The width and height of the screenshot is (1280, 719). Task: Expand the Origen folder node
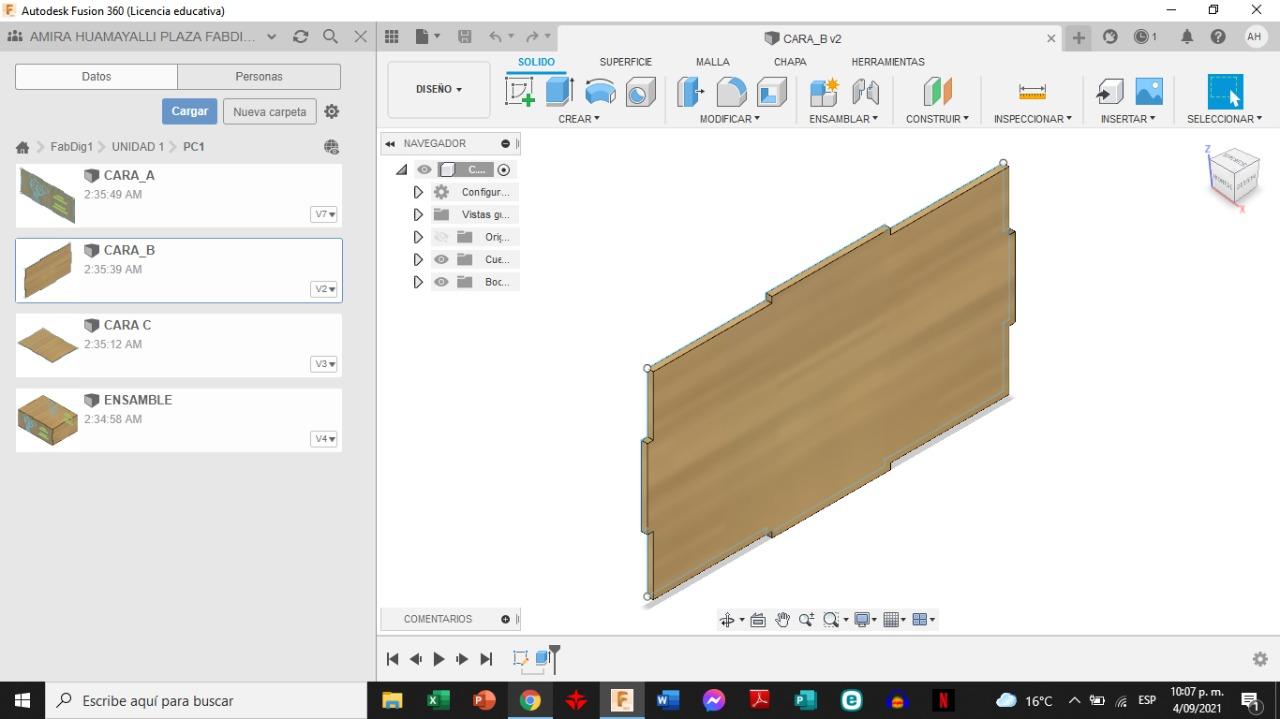418,237
